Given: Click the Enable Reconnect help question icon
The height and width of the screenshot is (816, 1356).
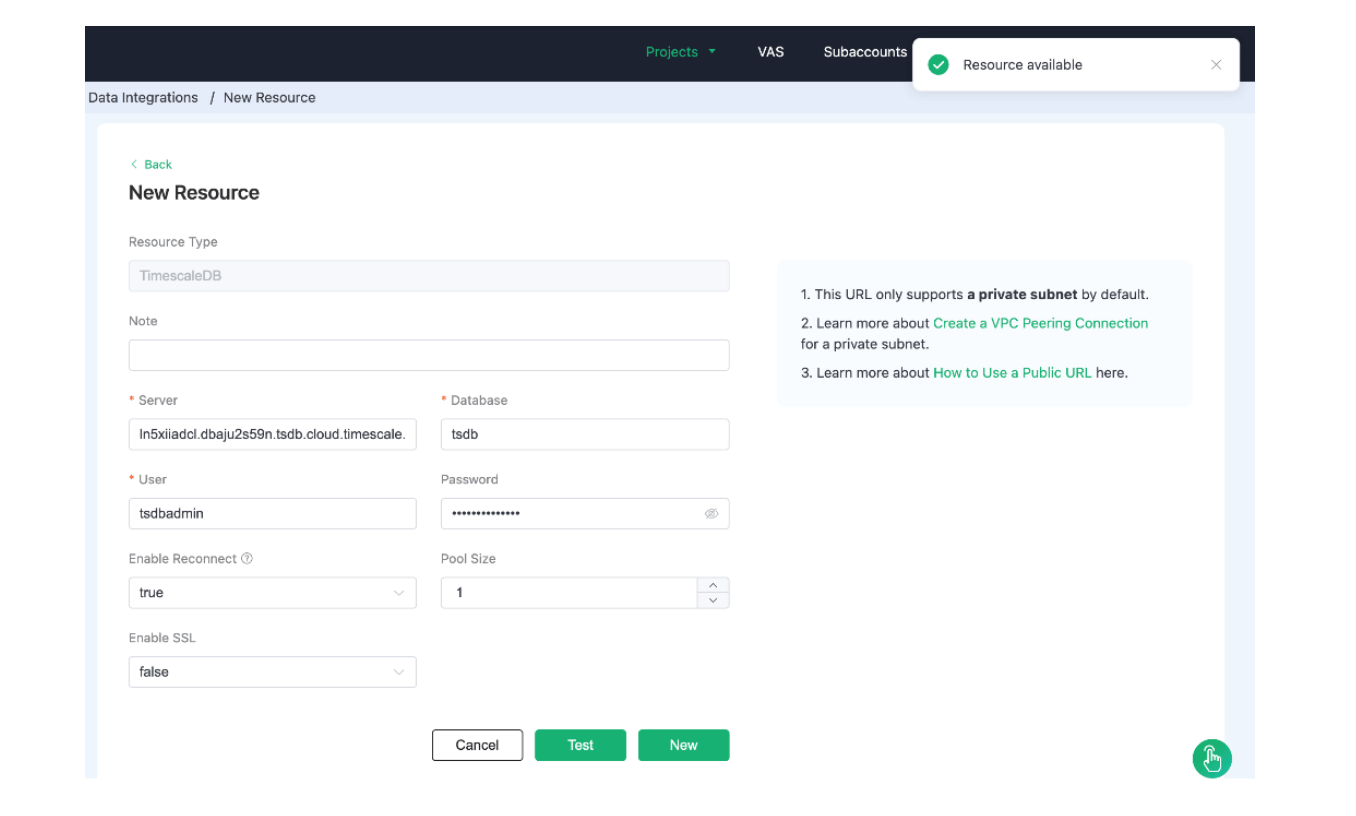Looking at the screenshot, I should click(x=247, y=559).
